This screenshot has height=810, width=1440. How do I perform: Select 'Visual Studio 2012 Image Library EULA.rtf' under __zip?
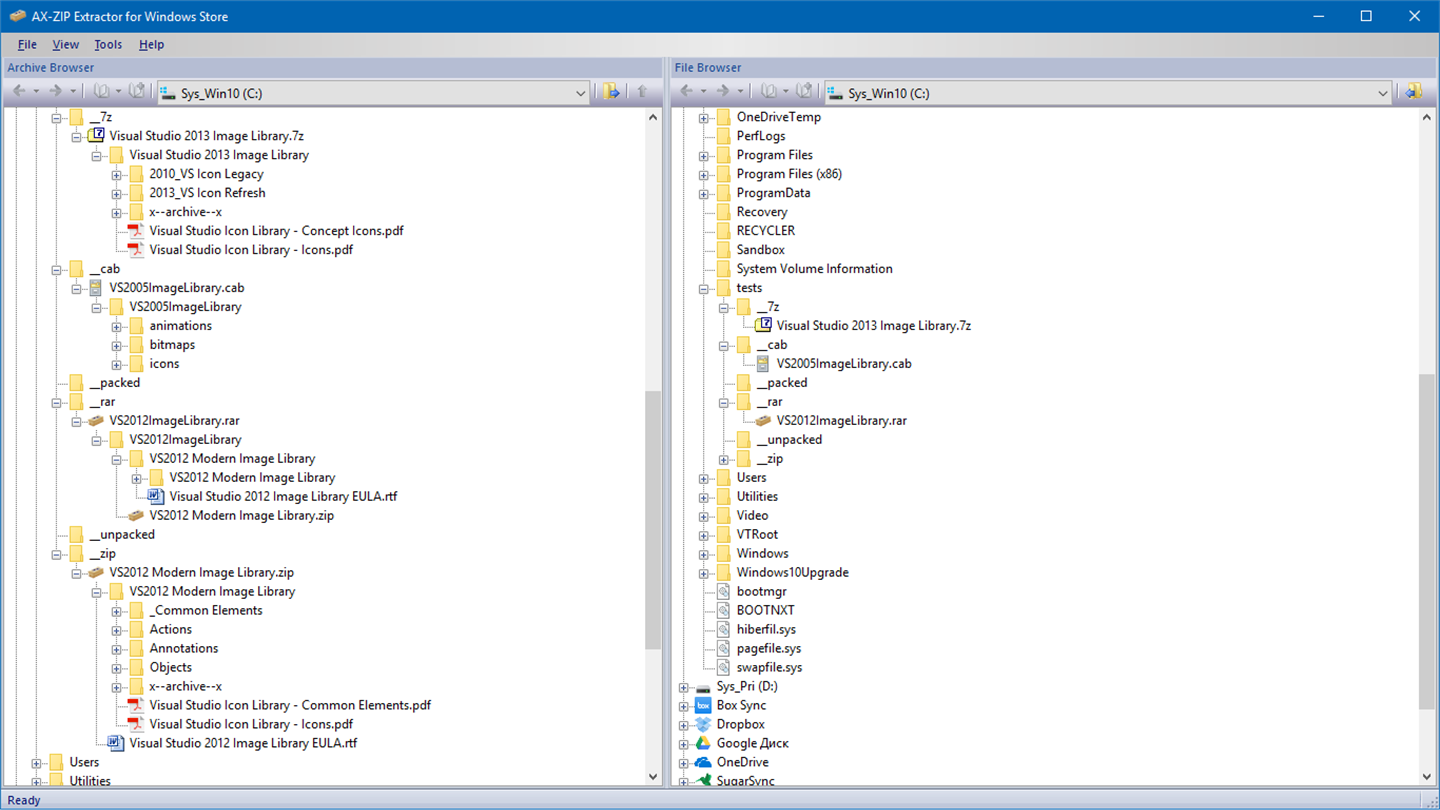243,743
